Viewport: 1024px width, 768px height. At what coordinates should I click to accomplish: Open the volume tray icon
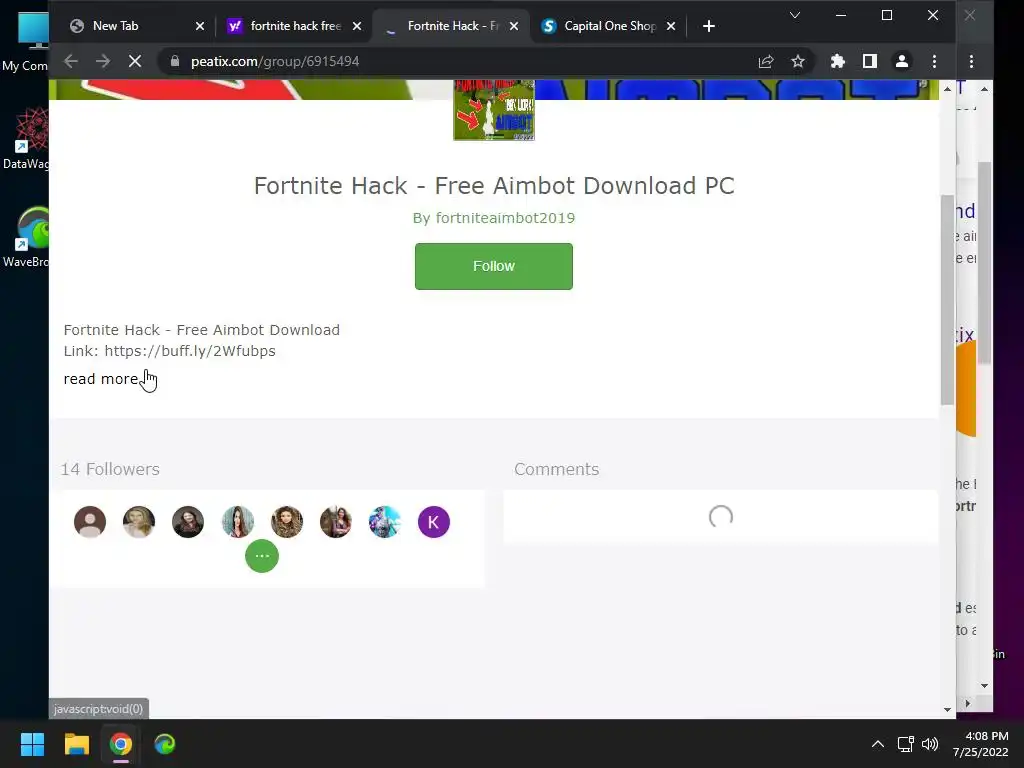click(930, 744)
